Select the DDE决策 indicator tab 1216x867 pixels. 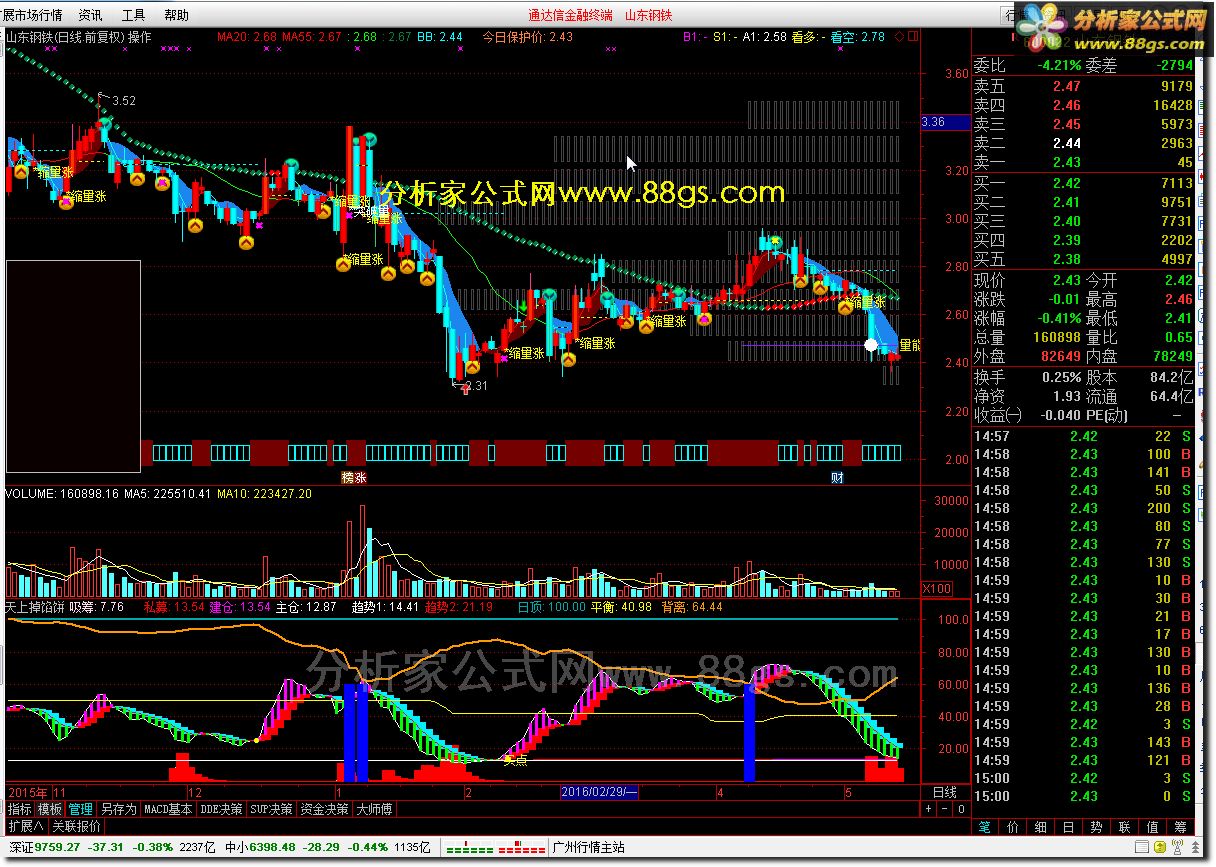pos(221,809)
